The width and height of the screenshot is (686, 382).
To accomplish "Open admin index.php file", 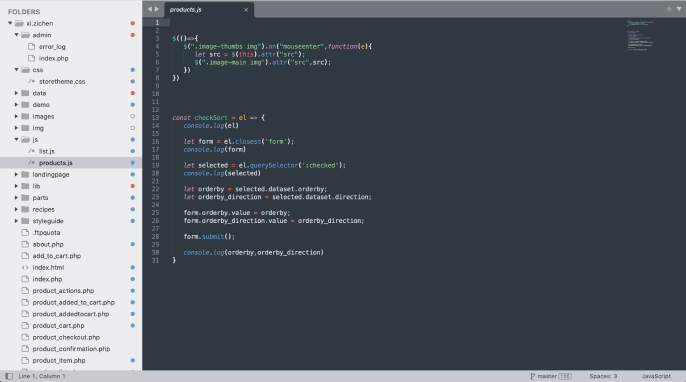I will 53,58.
